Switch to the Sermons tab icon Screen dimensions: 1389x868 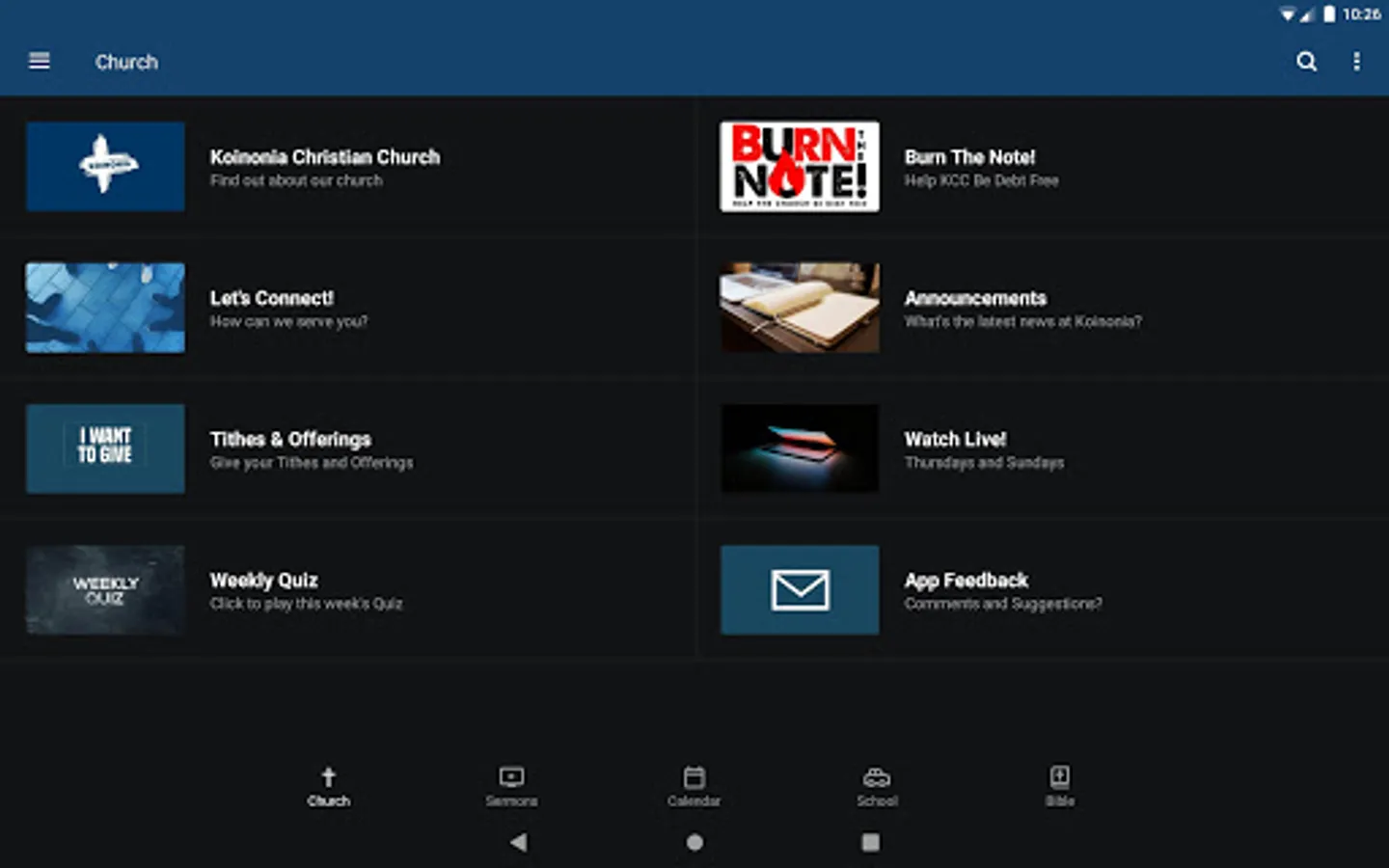tap(511, 776)
